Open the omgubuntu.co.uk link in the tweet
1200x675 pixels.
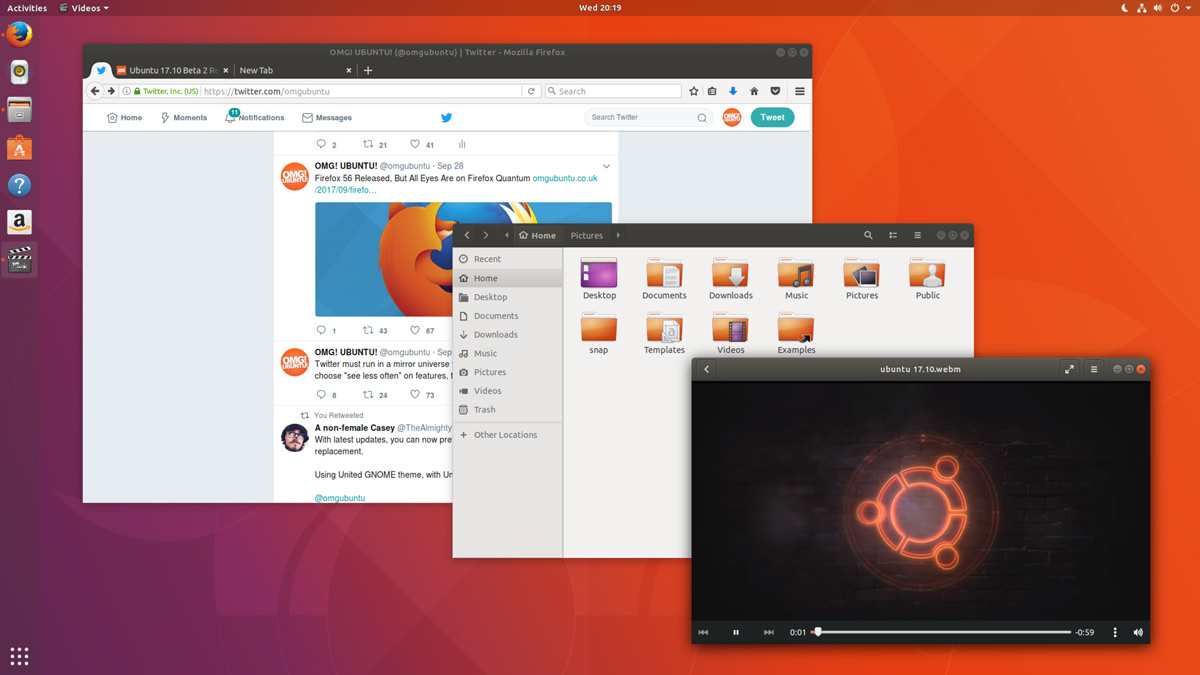point(563,177)
